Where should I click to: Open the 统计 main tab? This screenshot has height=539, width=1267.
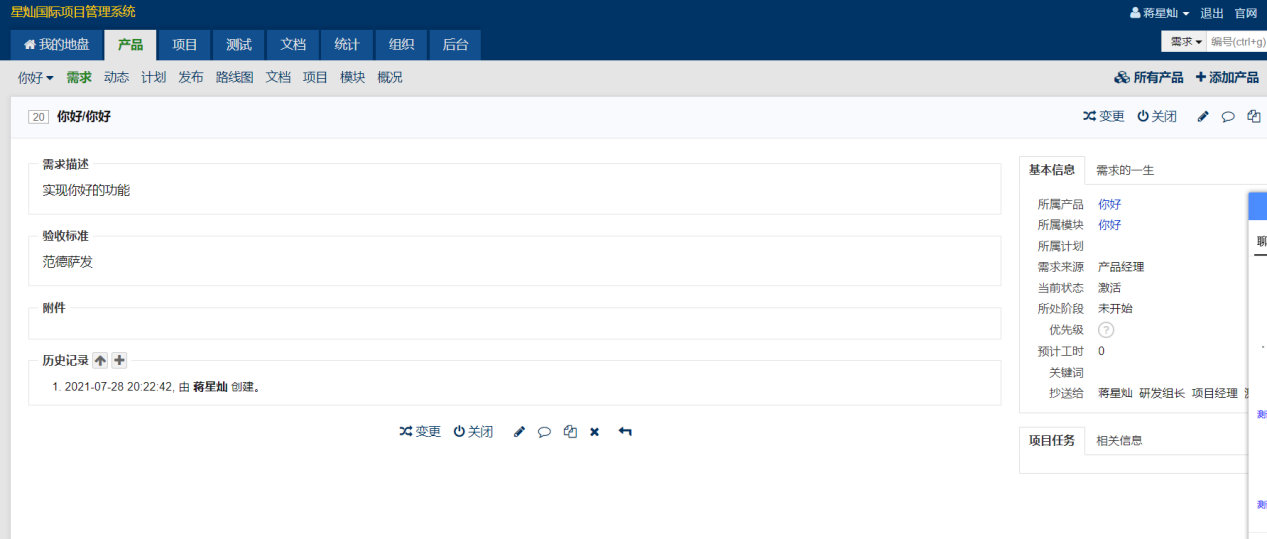pos(347,45)
